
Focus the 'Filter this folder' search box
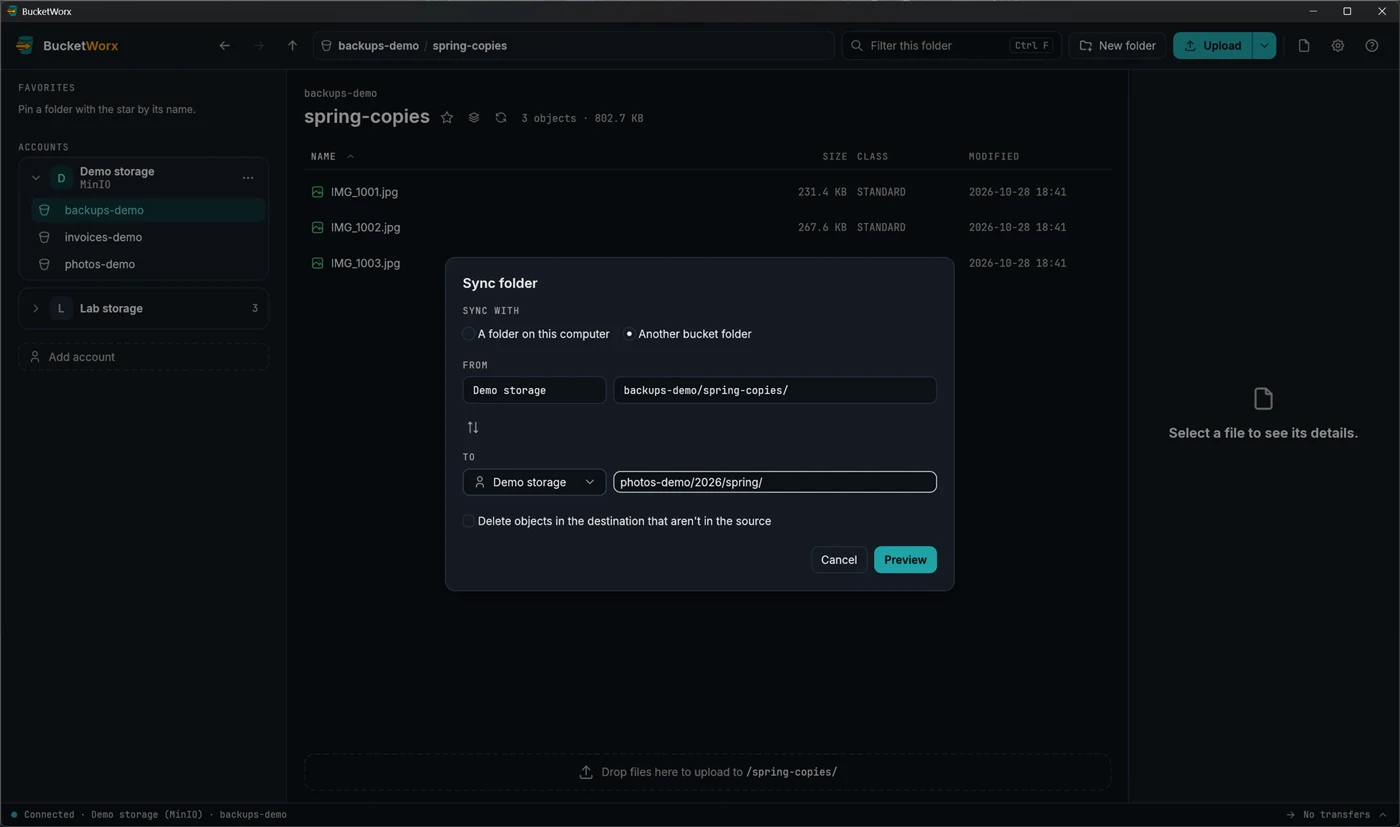pos(951,46)
